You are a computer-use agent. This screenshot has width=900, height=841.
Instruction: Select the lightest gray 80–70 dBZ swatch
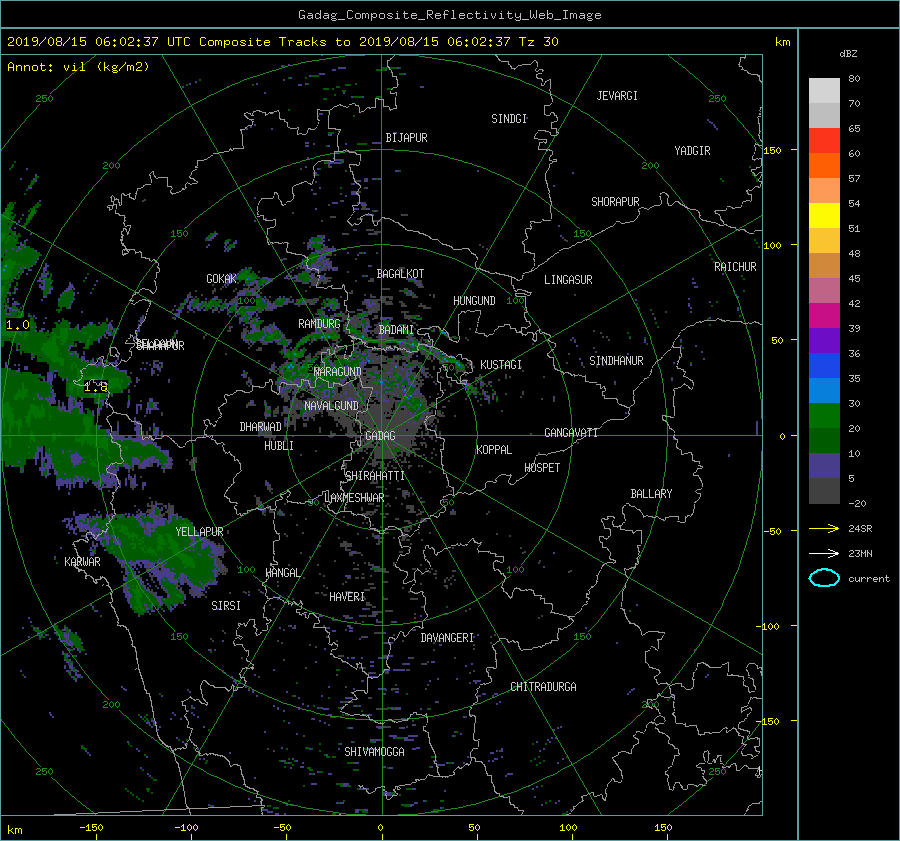click(824, 91)
